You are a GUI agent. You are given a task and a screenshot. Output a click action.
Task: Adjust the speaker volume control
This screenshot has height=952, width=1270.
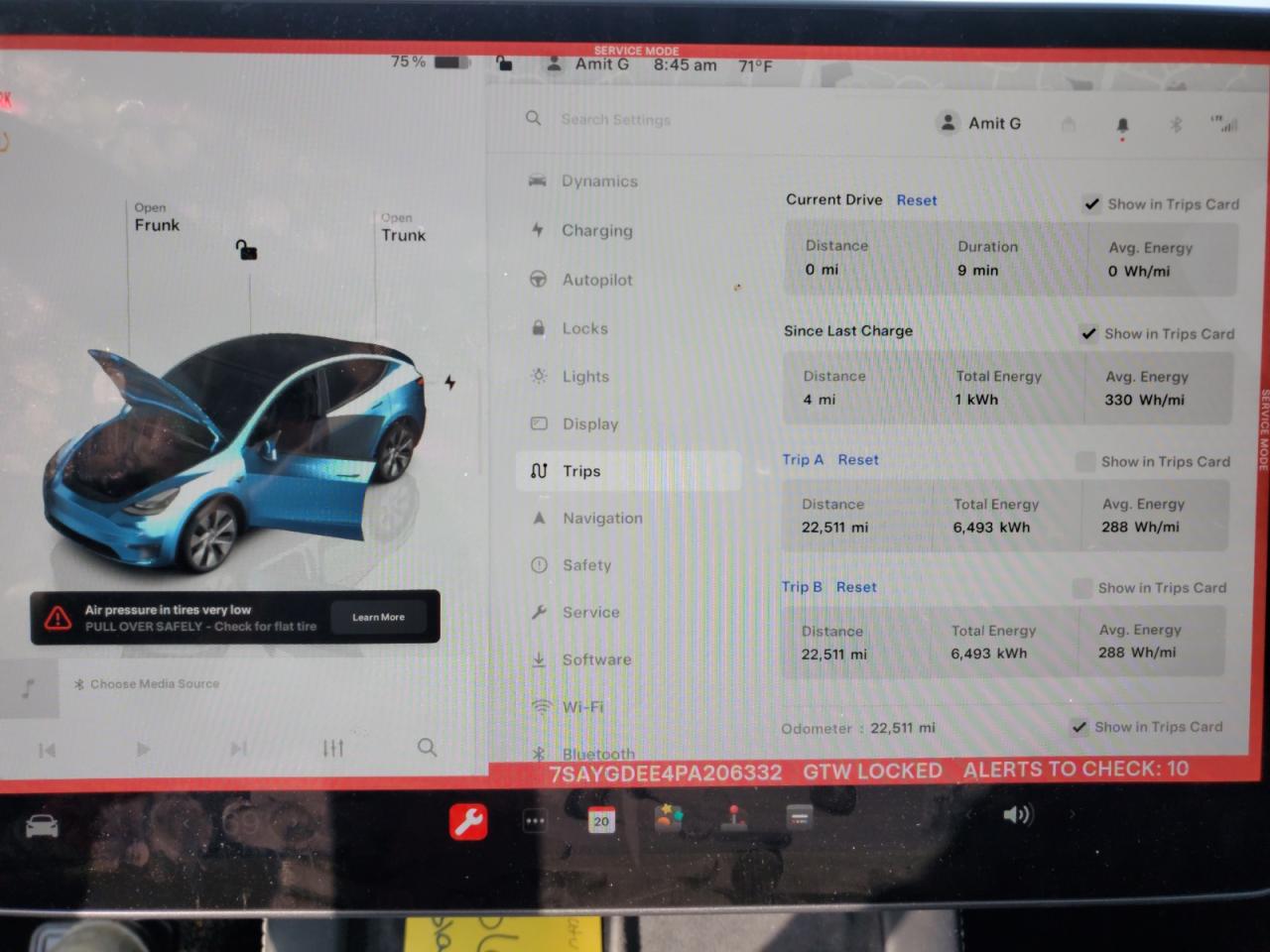pos(1017,815)
